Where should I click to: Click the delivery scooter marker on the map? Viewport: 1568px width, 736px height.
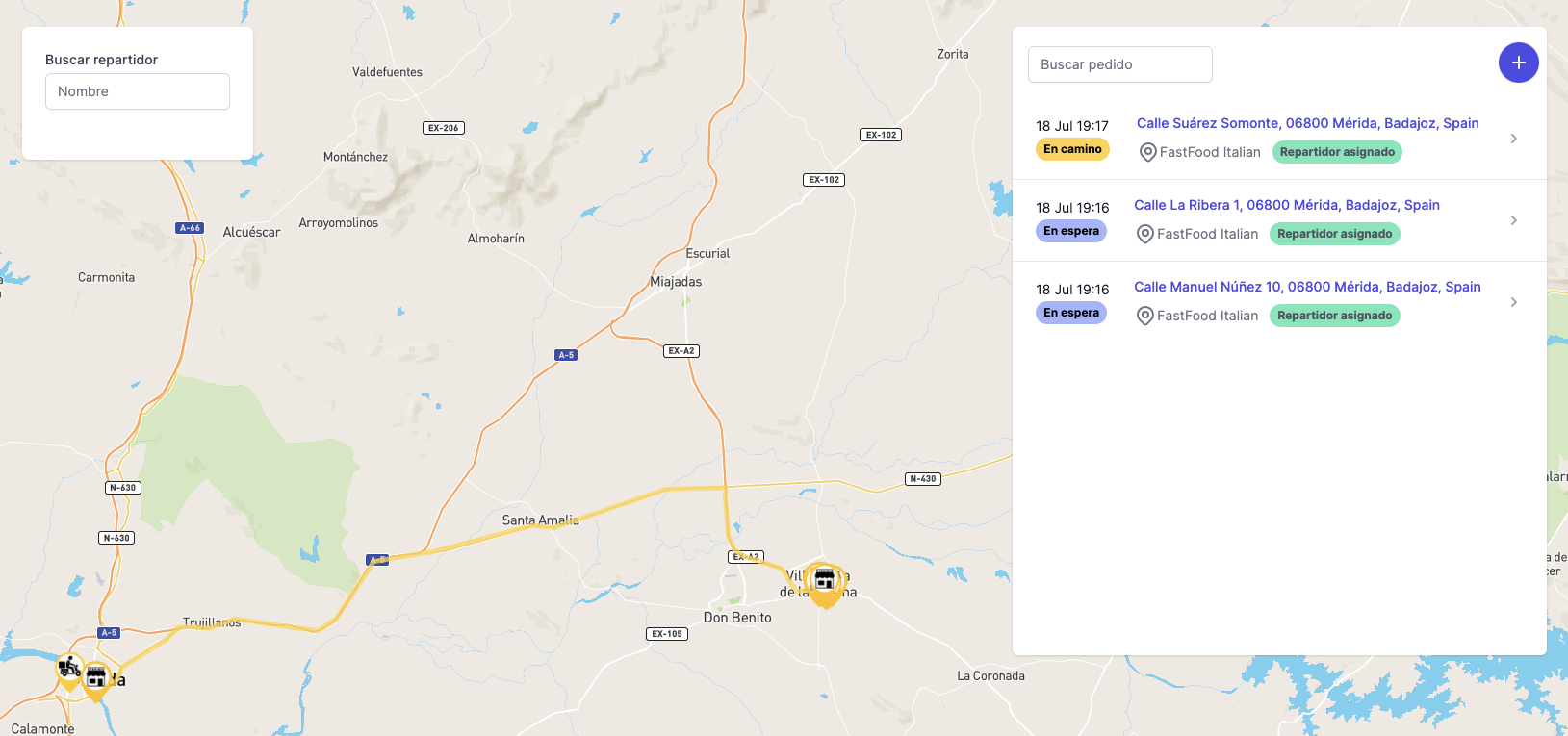(69, 670)
